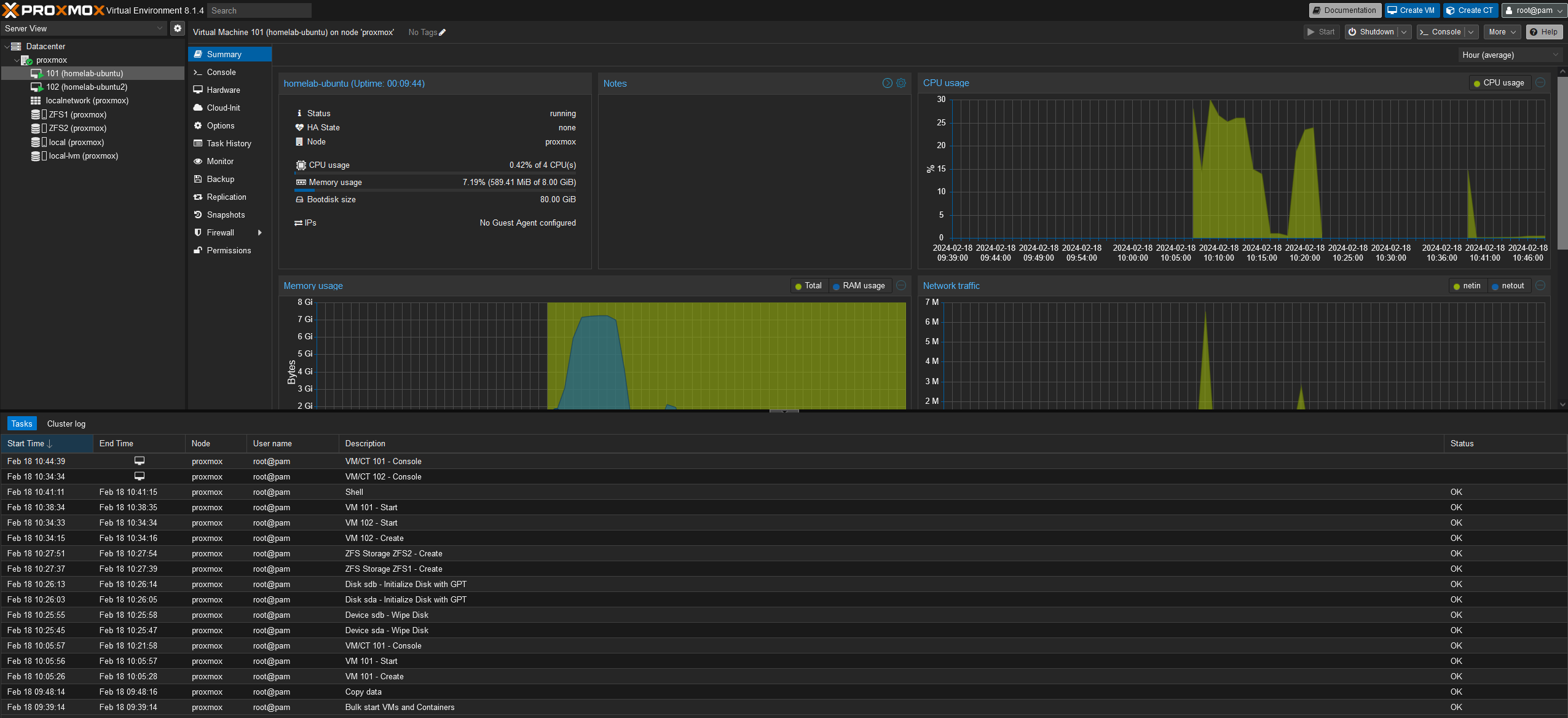Switch to the Tasks tab
This screenshot has height=718, width=1568.
(x=22, y=424)
